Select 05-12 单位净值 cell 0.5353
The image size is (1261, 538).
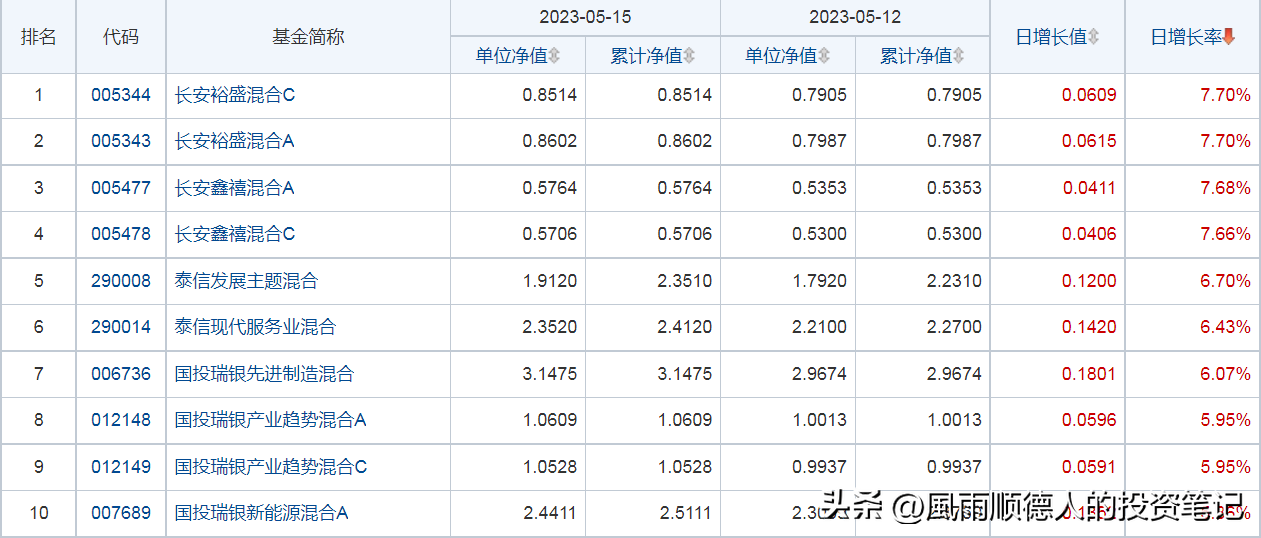(x=820, y=188)
